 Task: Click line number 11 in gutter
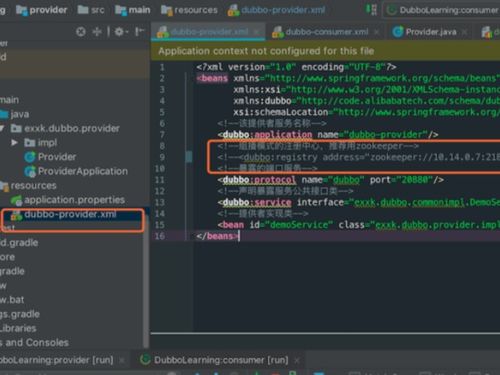[x=160, y=180]
